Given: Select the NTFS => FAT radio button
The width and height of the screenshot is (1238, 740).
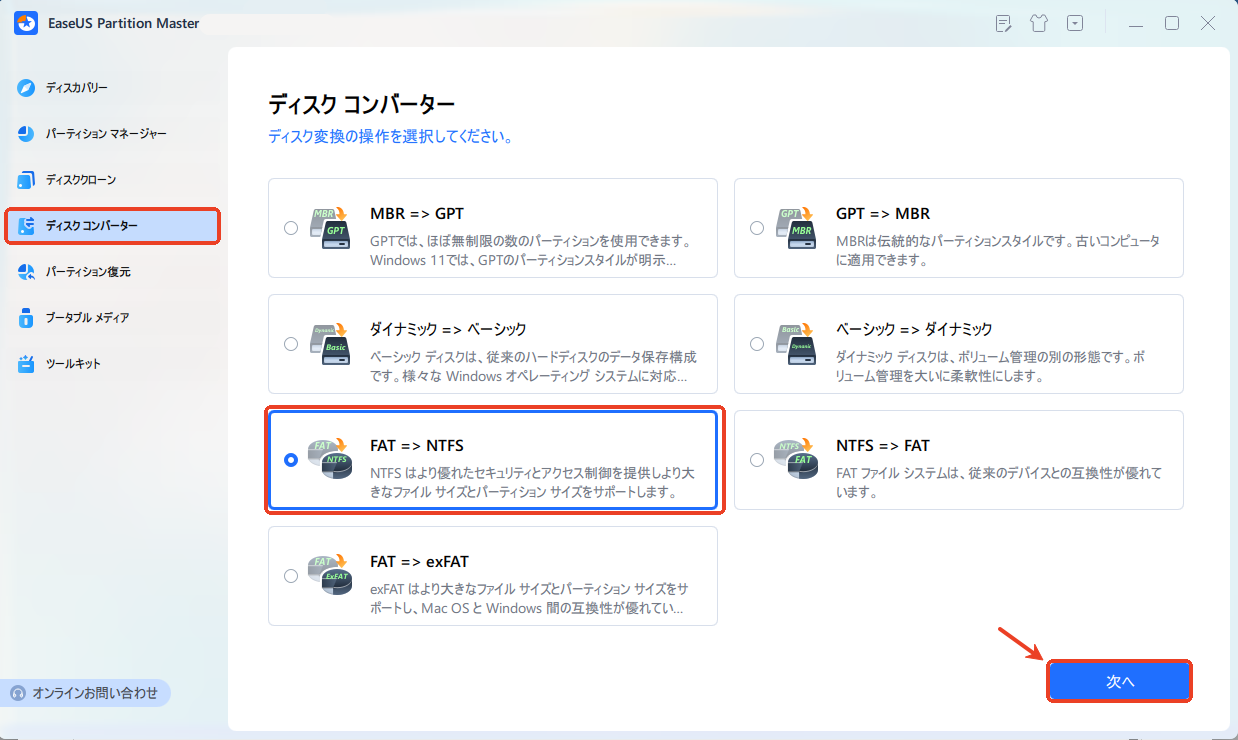Looking at the screenshot, I should [756, 460].
